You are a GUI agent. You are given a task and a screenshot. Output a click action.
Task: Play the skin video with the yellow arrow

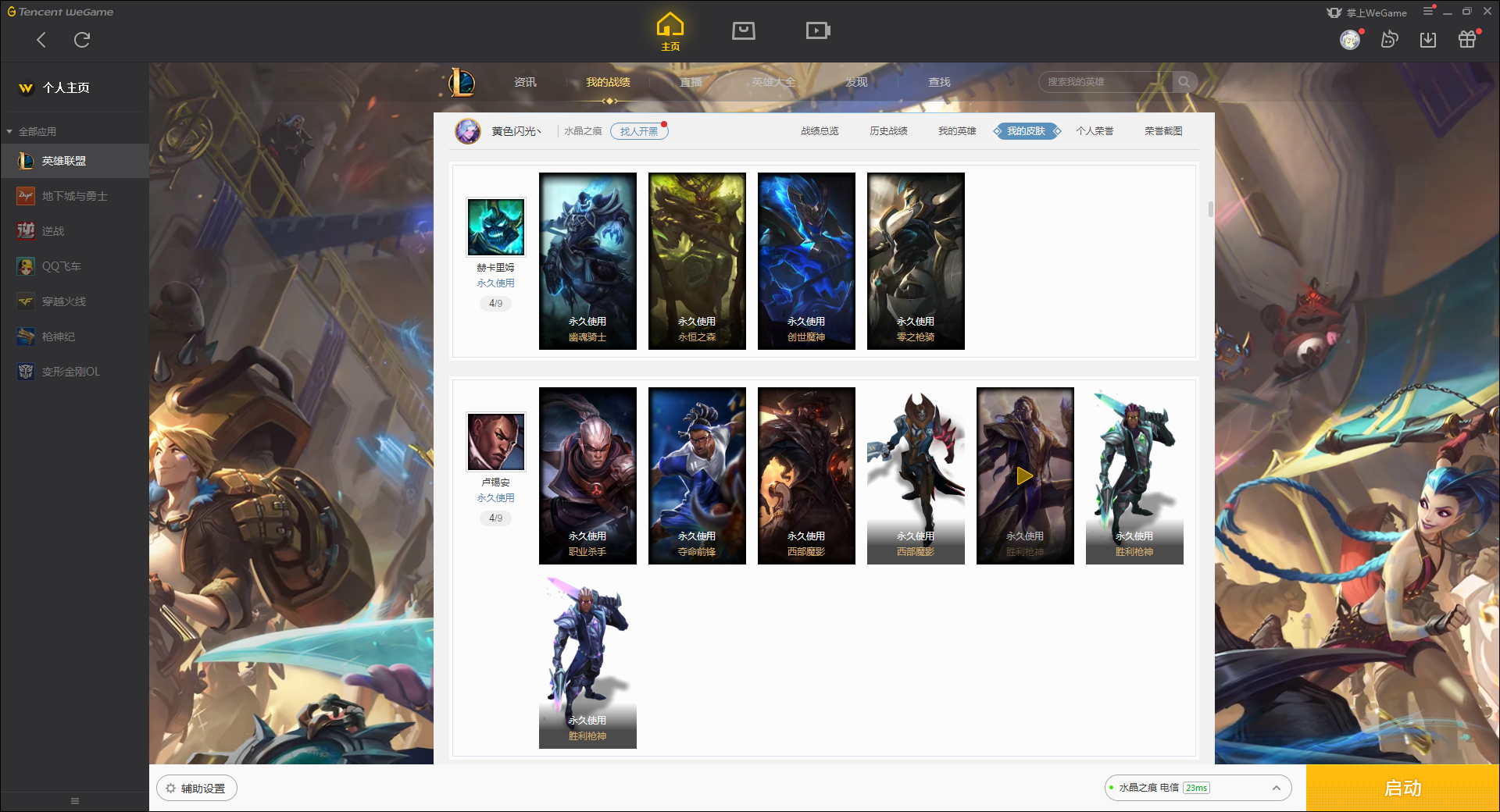pyautogui.click(x=1025, y=475)
